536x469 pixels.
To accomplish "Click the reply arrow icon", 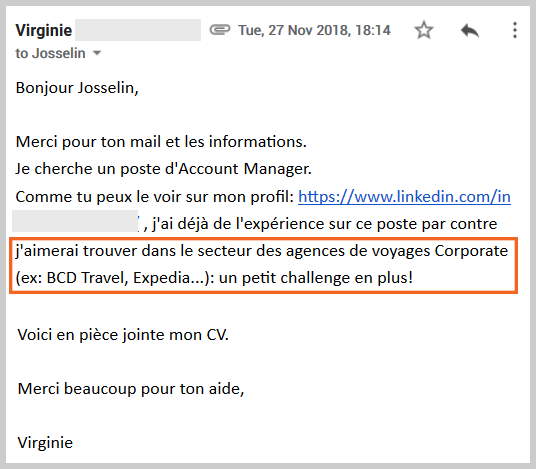I will pyautogui.click(x=470, y=30).
